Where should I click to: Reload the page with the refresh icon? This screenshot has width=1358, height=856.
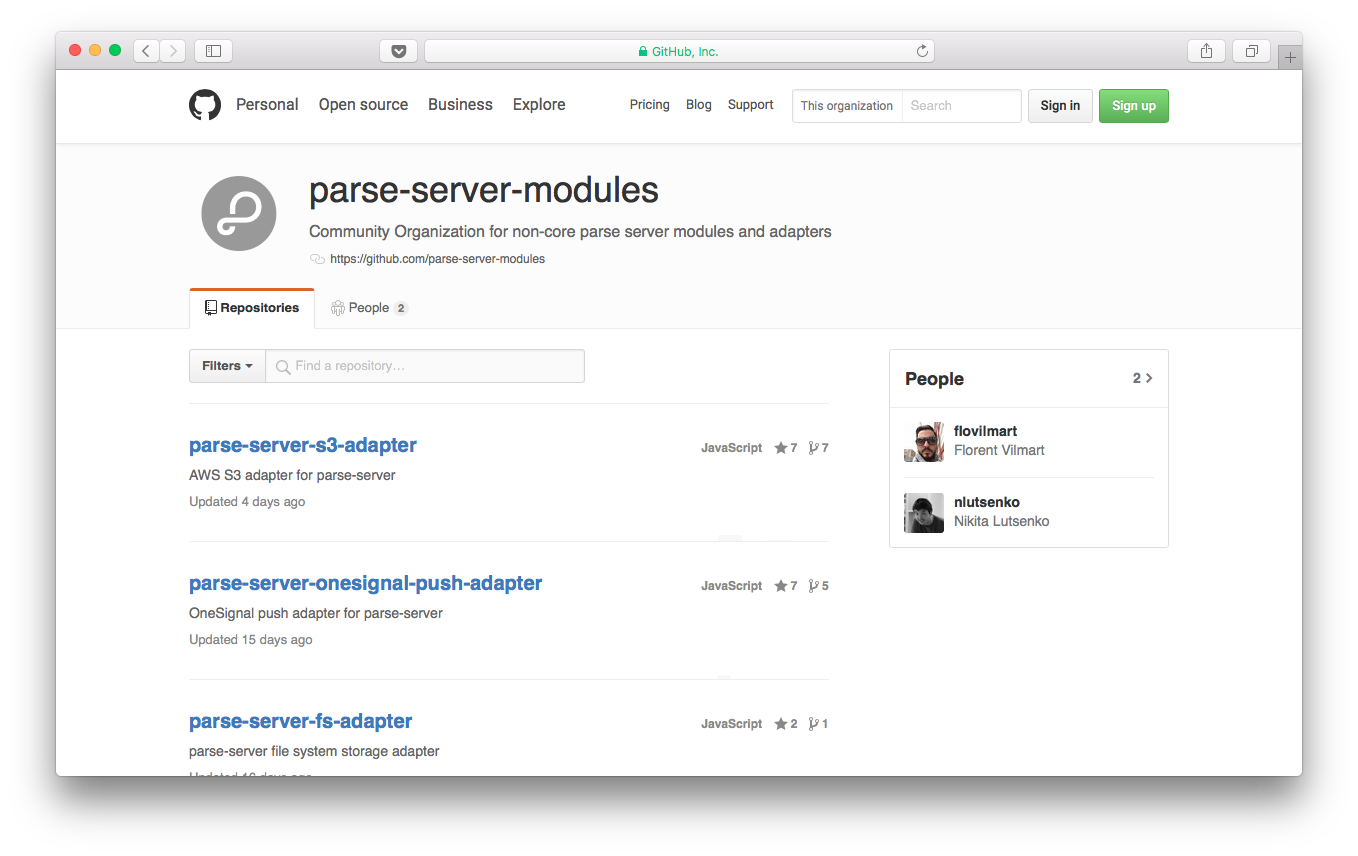(x=922, y=51)
